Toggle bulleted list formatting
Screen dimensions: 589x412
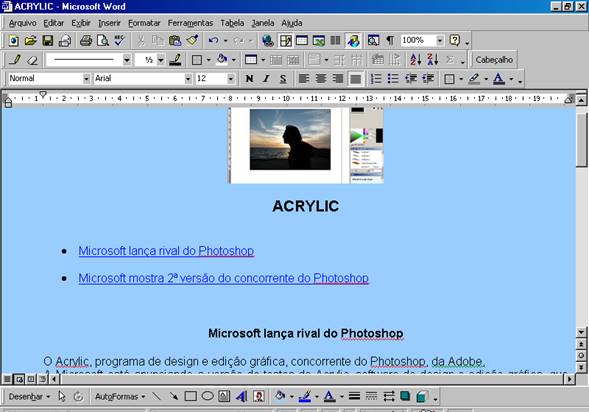point(393,78)
